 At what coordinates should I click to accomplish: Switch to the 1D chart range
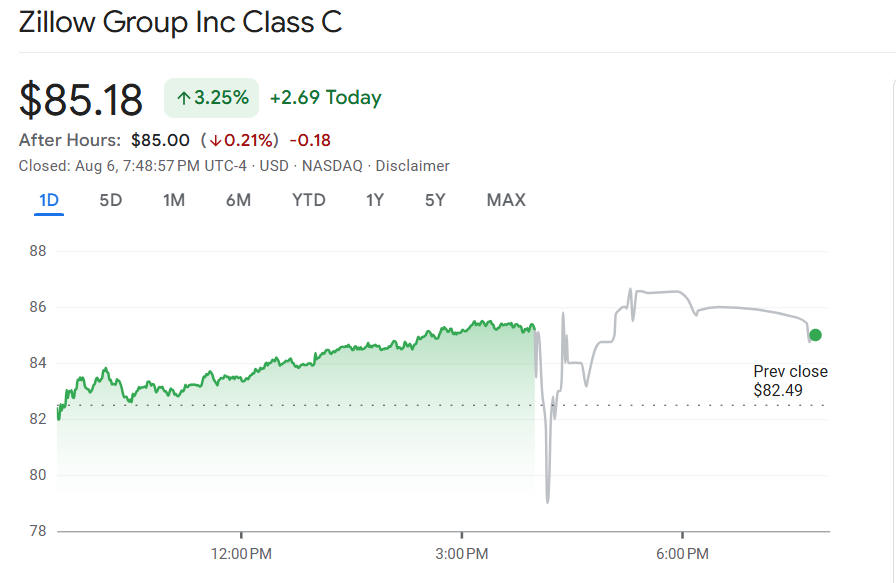tap(49, 200)
